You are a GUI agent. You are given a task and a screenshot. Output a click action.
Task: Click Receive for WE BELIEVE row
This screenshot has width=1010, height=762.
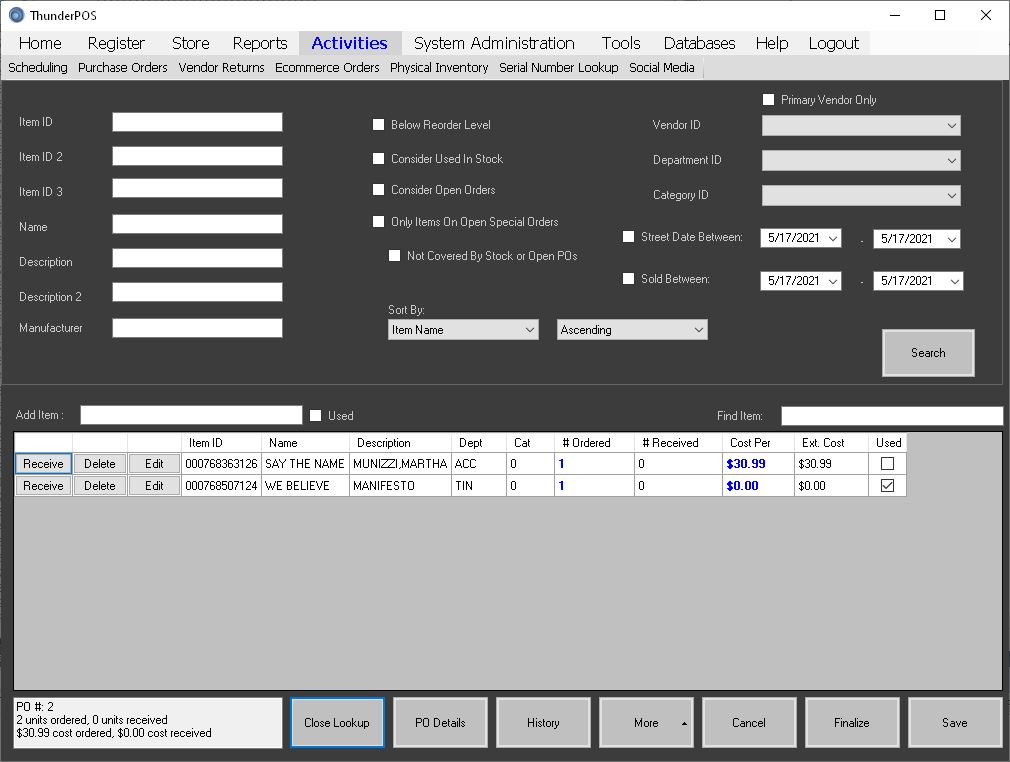click(43, 486)
